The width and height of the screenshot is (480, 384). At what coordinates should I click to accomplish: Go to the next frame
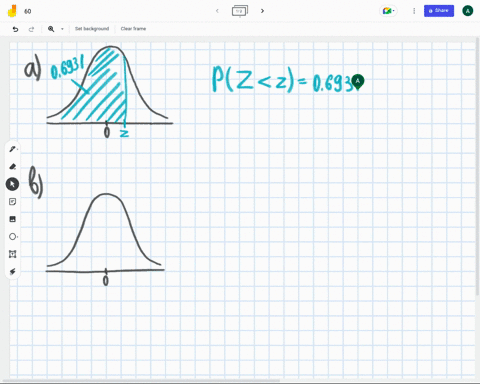click(x=262, y=11)
